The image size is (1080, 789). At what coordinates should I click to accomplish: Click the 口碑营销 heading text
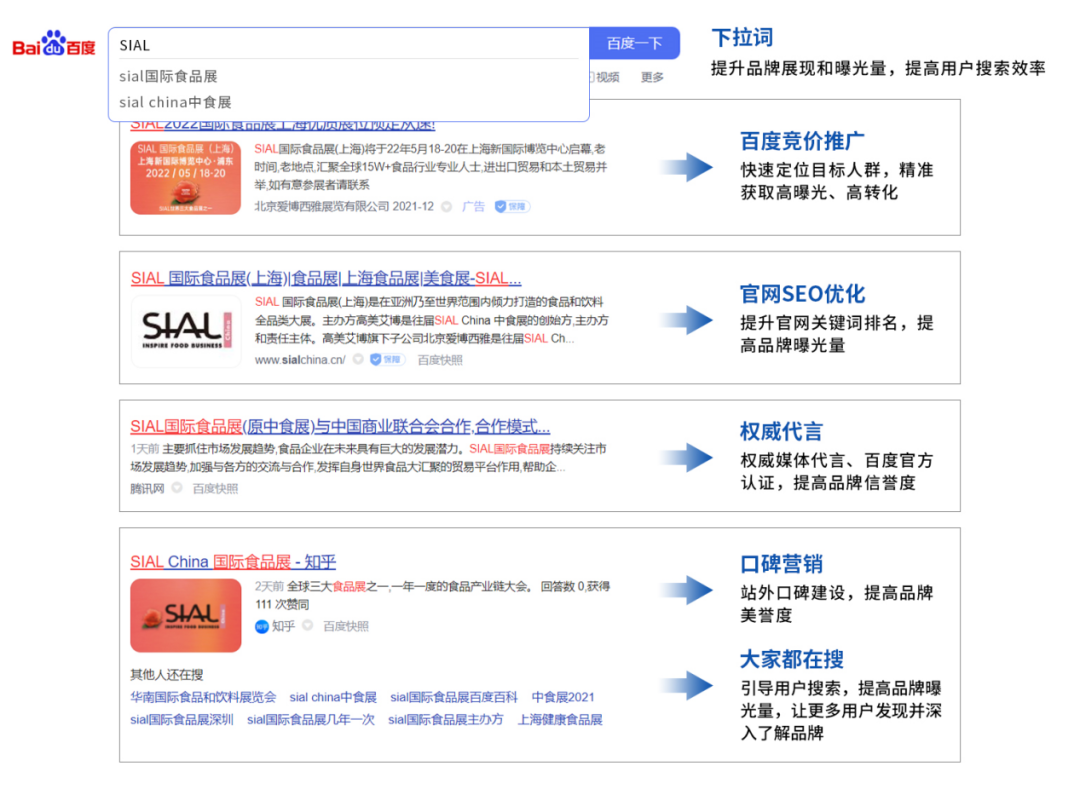781,564
